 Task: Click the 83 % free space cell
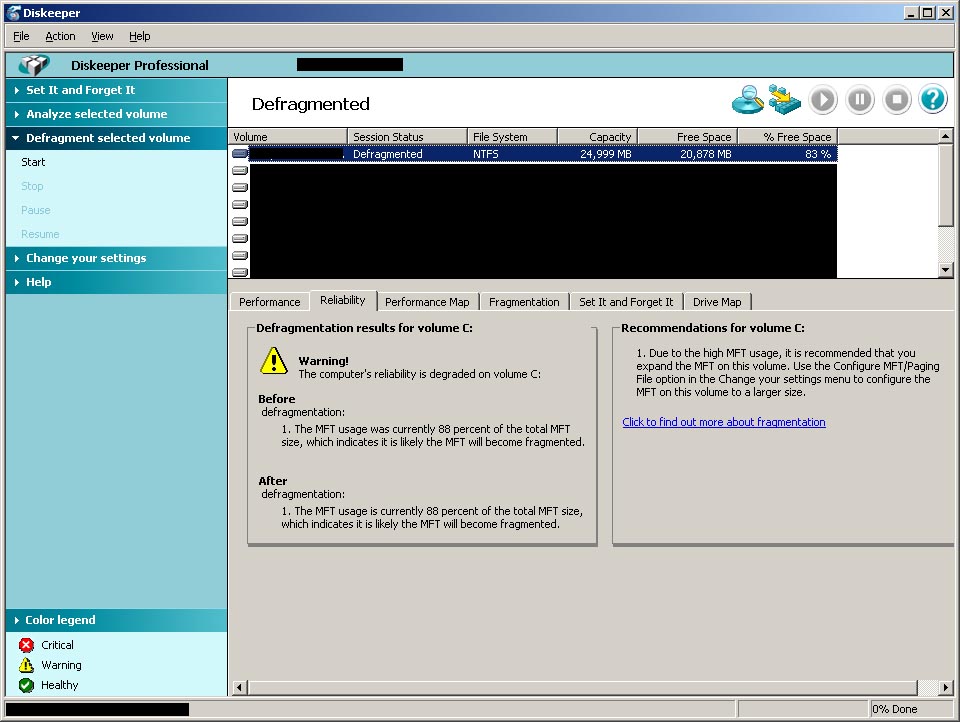pos(818,154)
